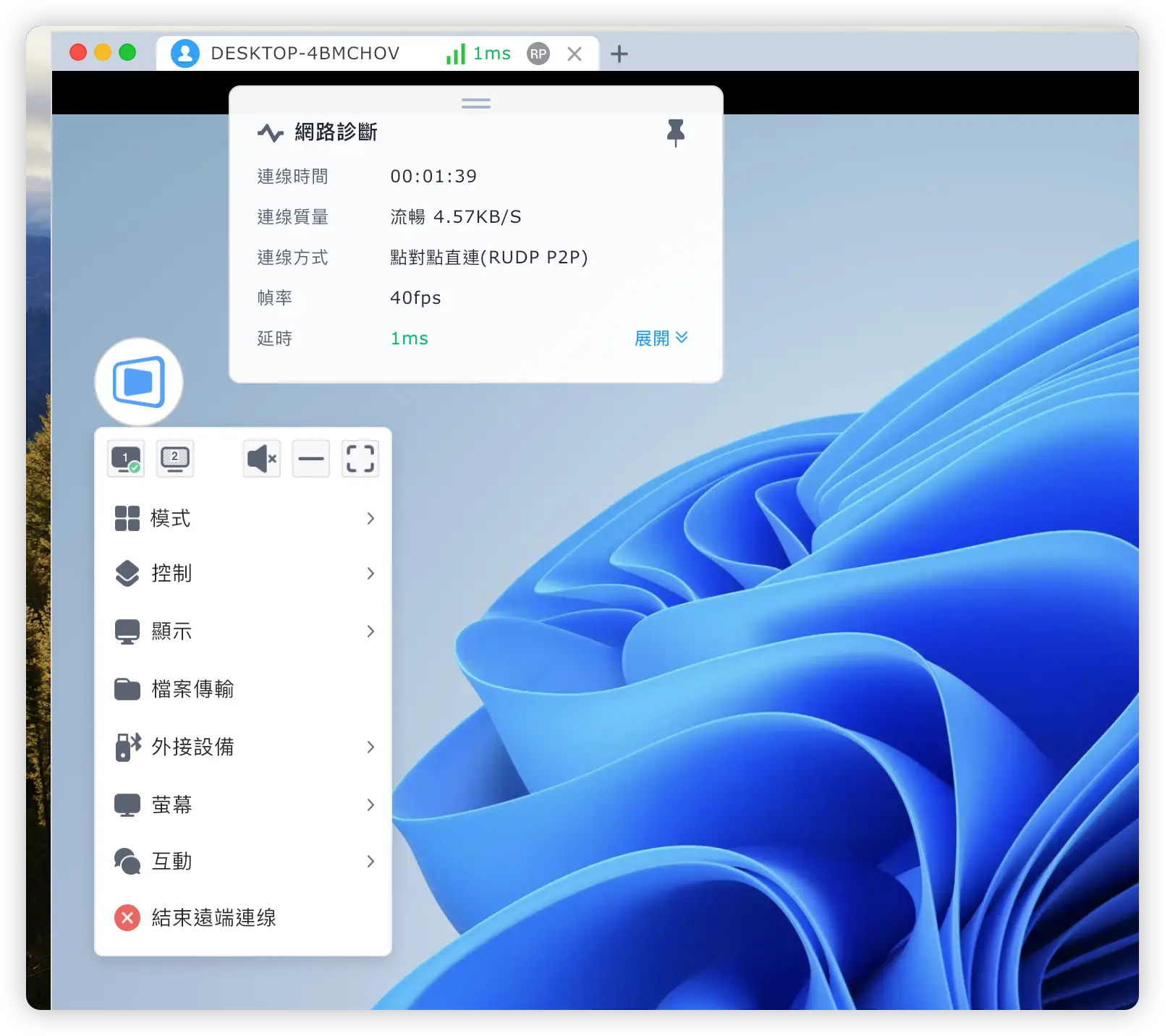
Task: Expand 控制 submenu chevron
Action: pos(370,573)
